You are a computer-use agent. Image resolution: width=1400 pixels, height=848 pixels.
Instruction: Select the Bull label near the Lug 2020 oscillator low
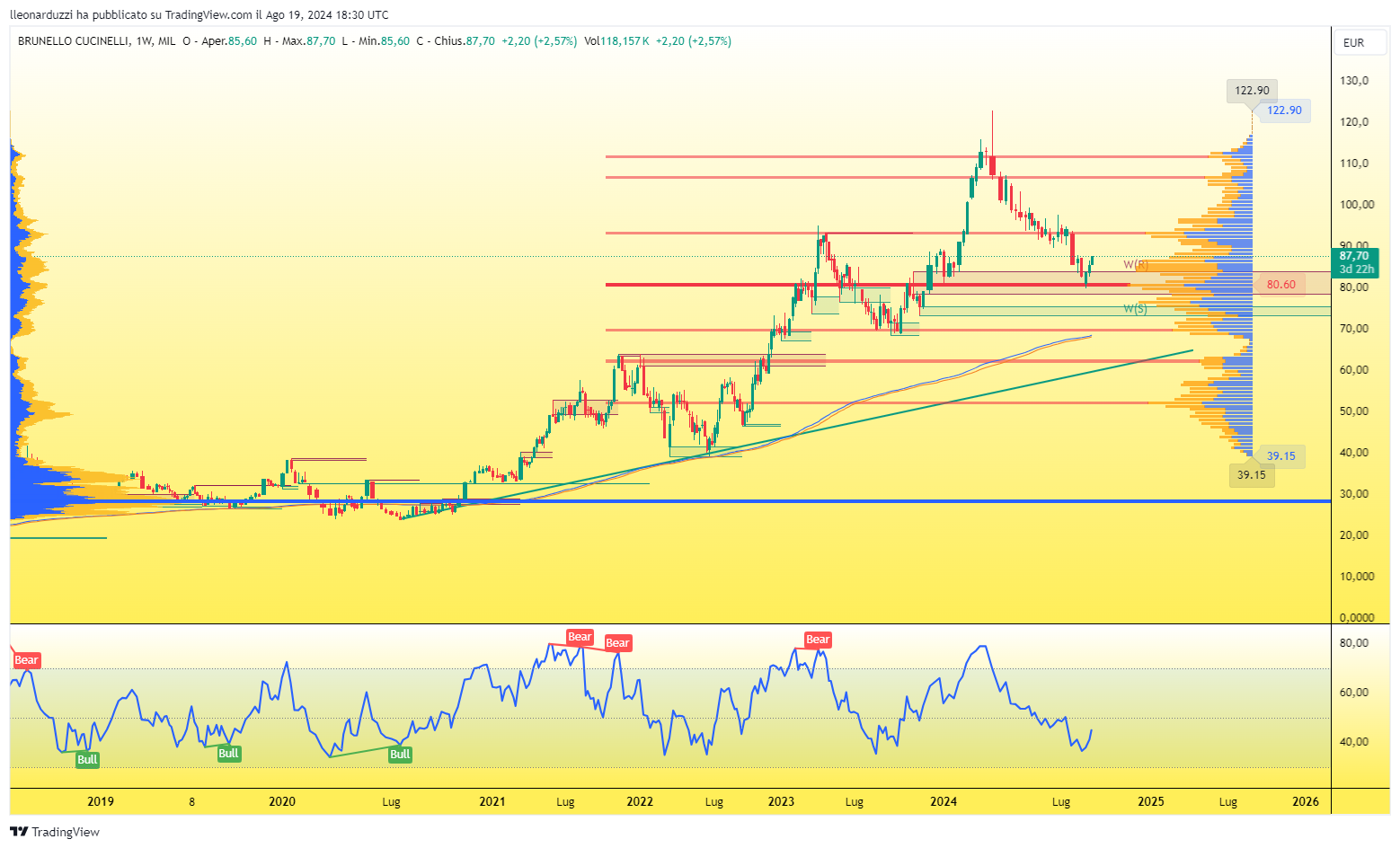tap(400, 755)
